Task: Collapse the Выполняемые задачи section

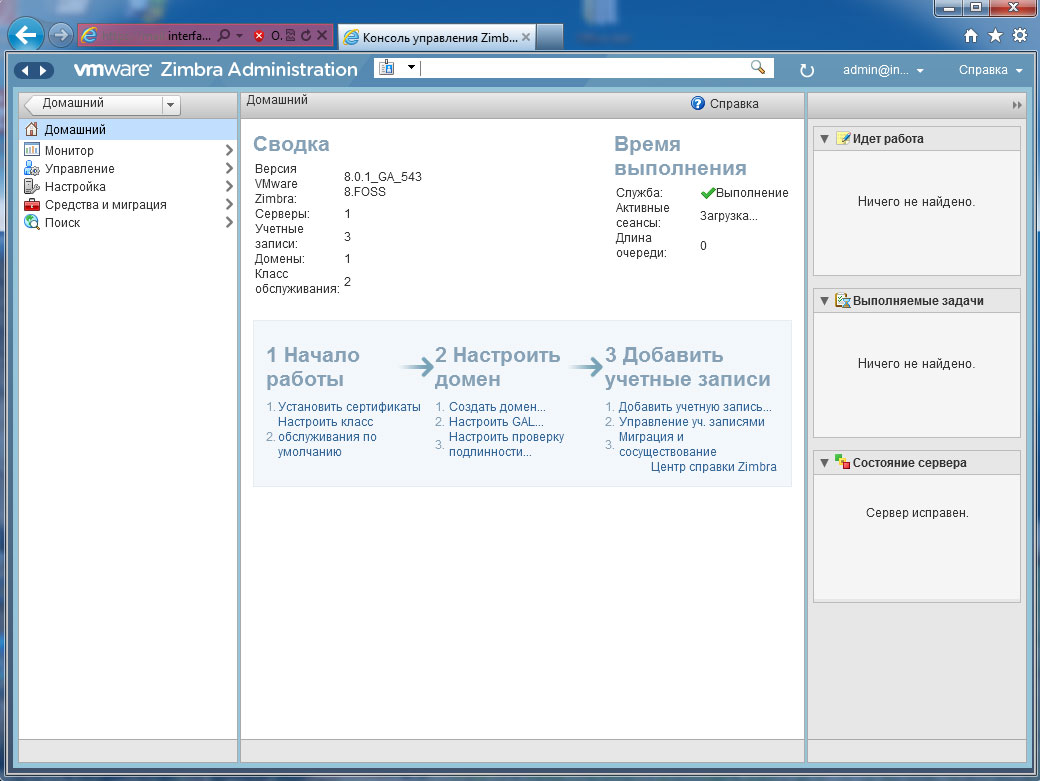Action: 825,301
